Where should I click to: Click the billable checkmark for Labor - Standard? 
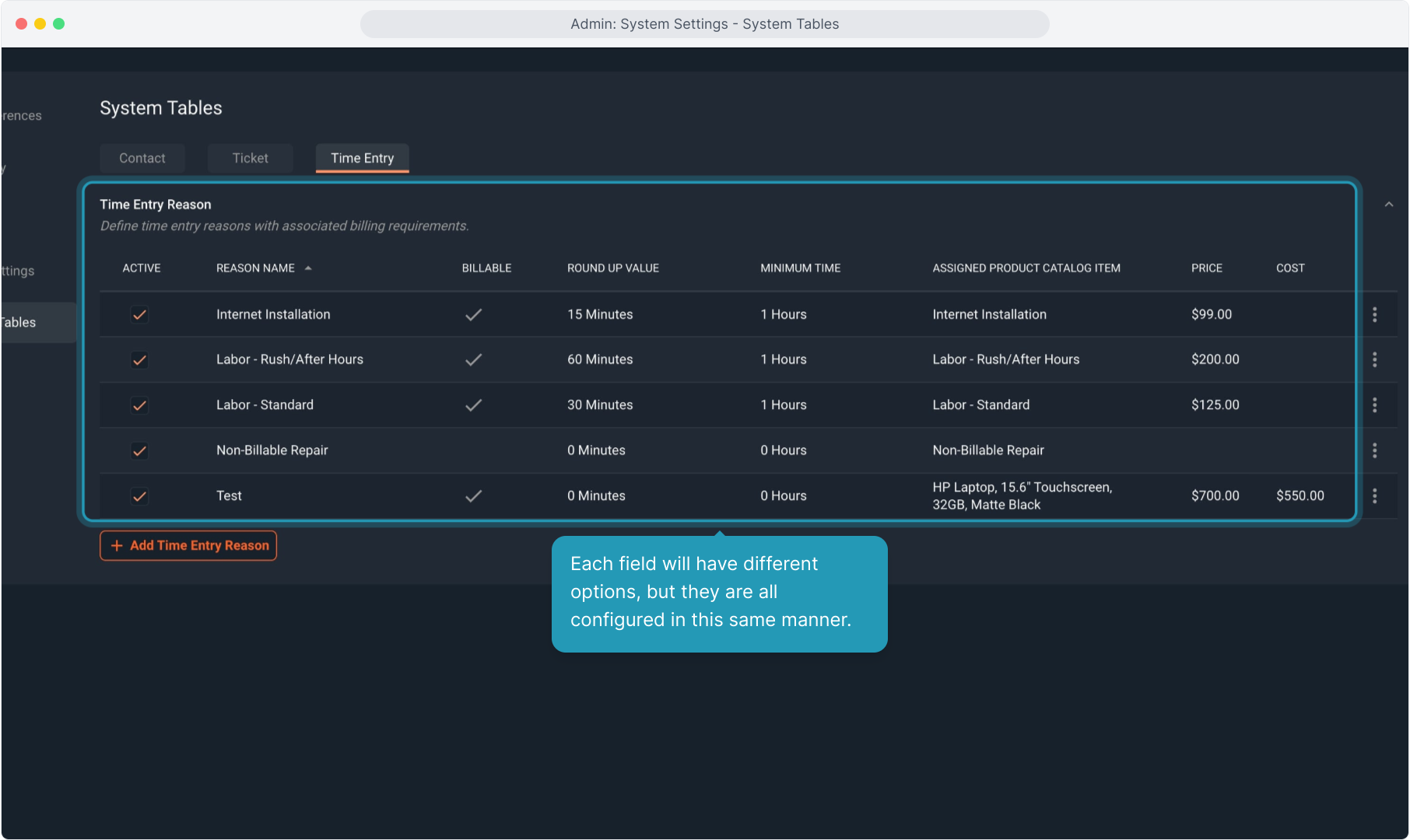click(473, 405)
